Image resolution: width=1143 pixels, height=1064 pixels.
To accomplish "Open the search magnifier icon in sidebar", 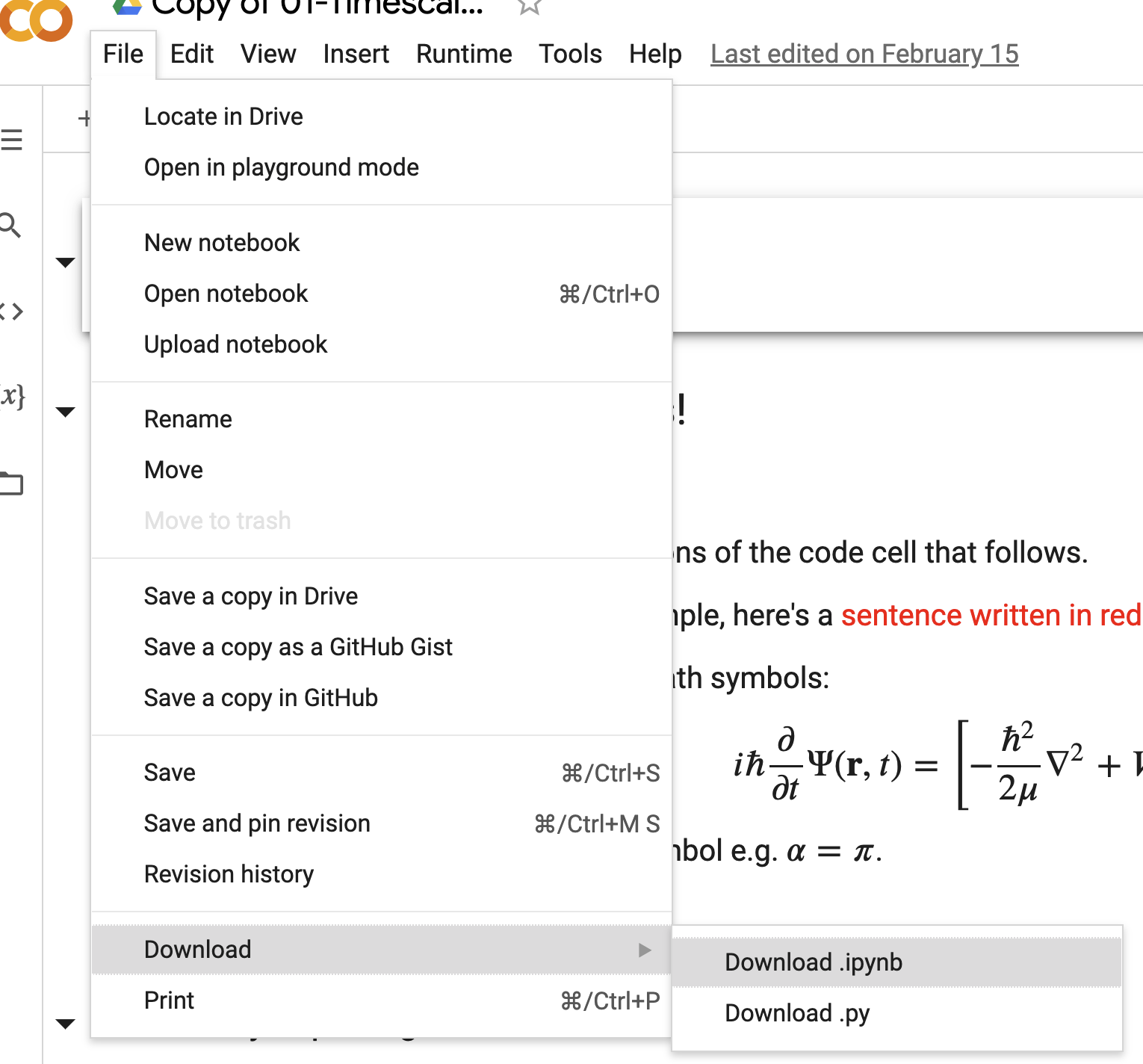I will tap(10, 225).
